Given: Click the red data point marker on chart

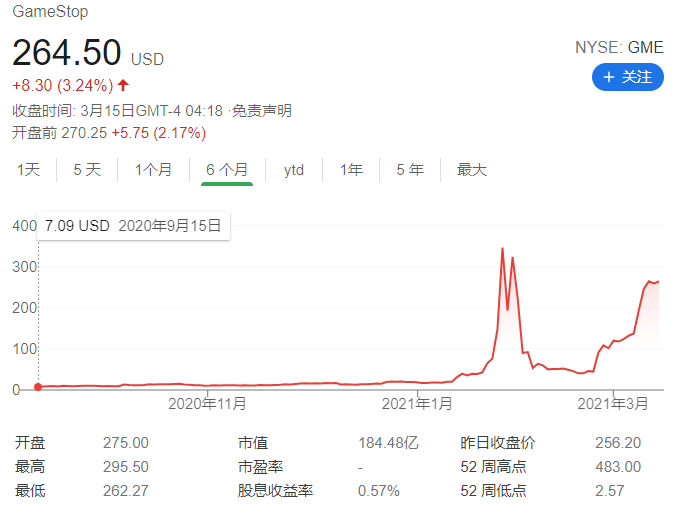Looking at the screenshot, I should tap(38, 387).
